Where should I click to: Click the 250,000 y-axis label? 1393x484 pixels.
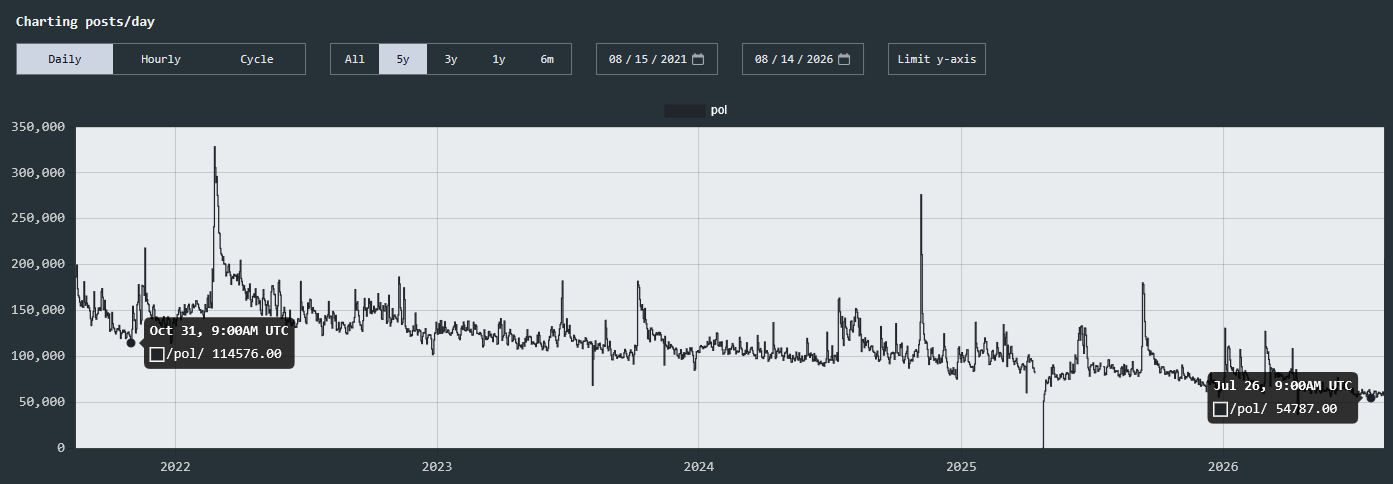pyautogui.click(x=37, y=219)
